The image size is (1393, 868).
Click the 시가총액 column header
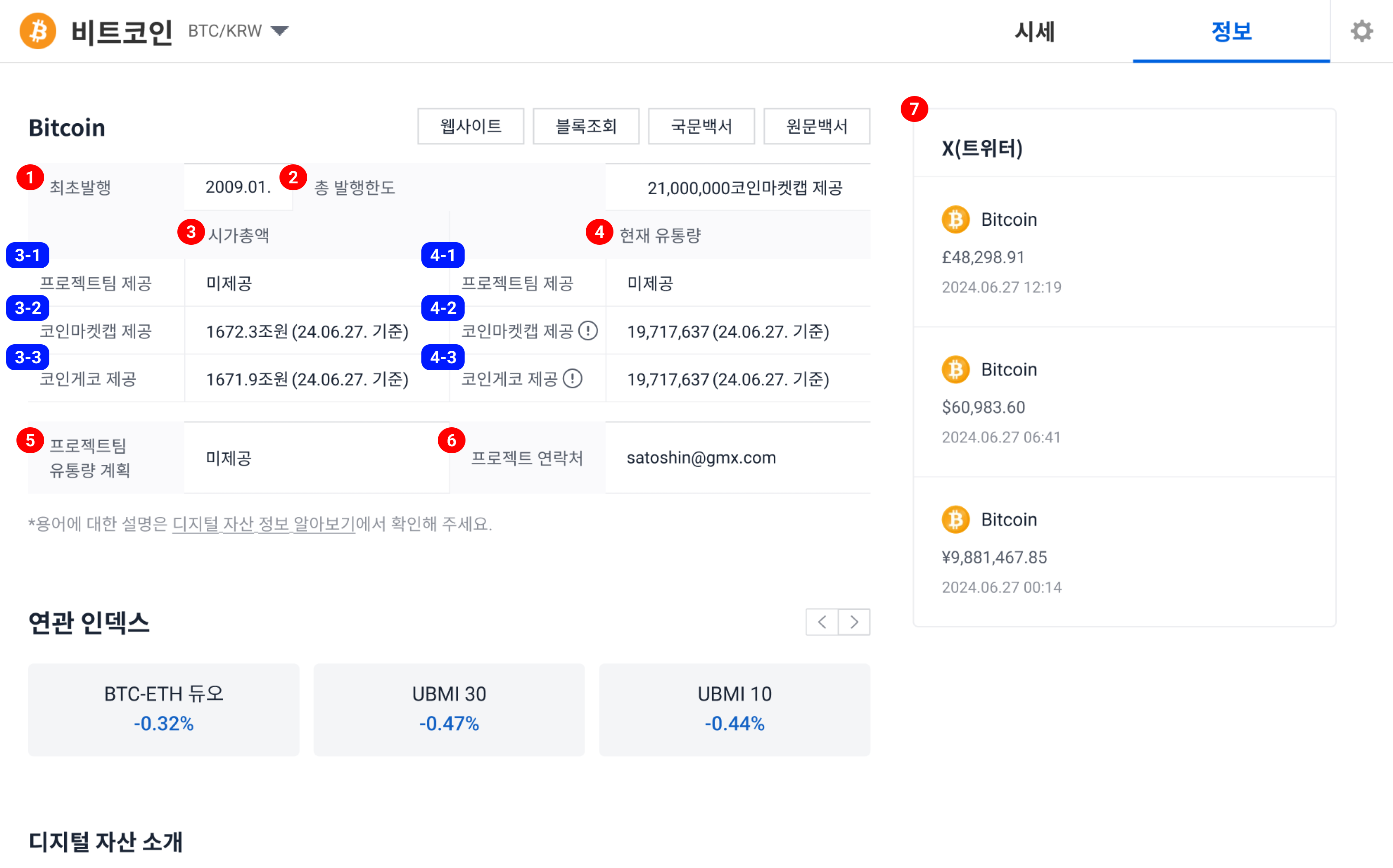point(238,235)
